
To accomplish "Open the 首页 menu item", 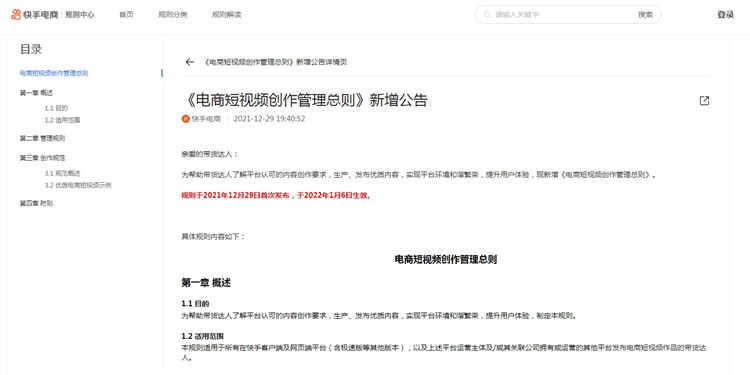I will pyautogui.click(x=126, y=15).
